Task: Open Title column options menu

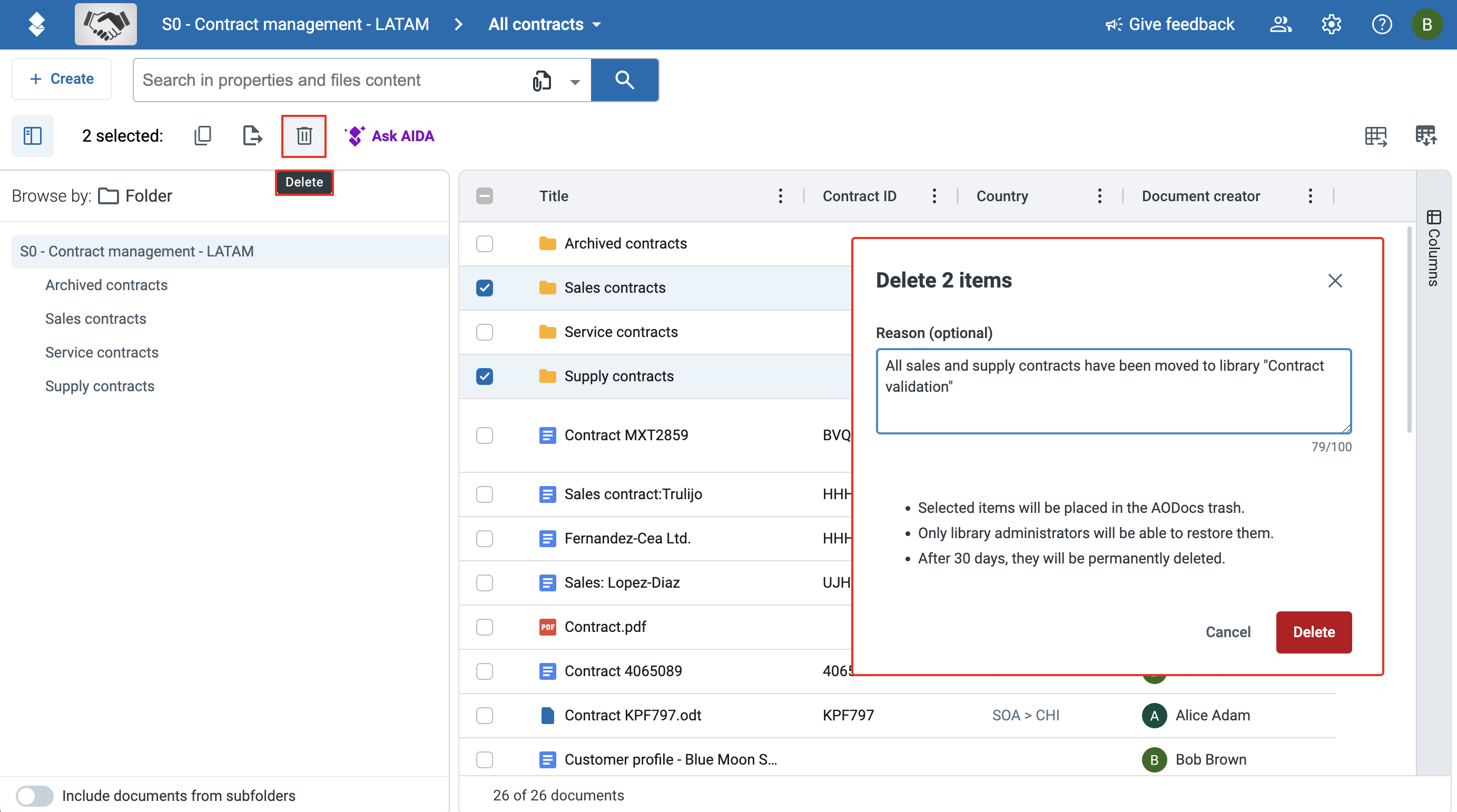Action: coord(781,196)
